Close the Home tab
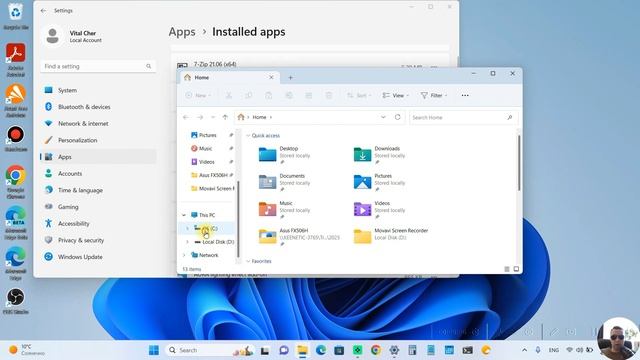Screen dimensions: 640x360 coord(271,77)
